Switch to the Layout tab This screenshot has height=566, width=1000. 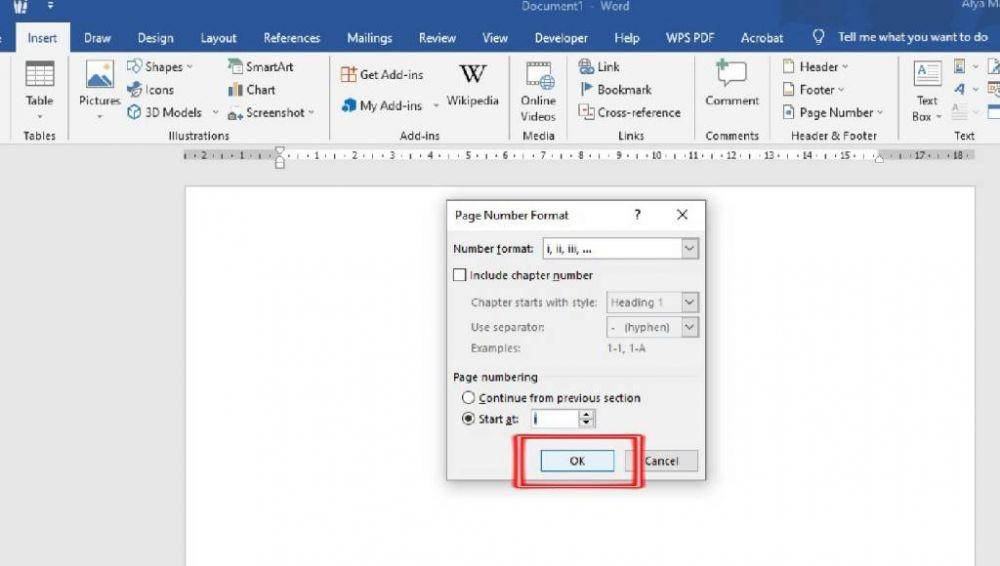click(x=218, y=38)
